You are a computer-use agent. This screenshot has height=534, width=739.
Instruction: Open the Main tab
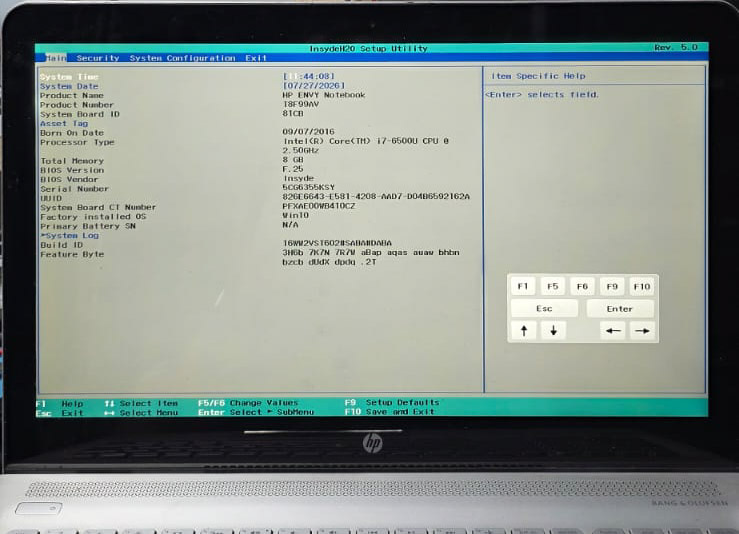tap(56, 58)
